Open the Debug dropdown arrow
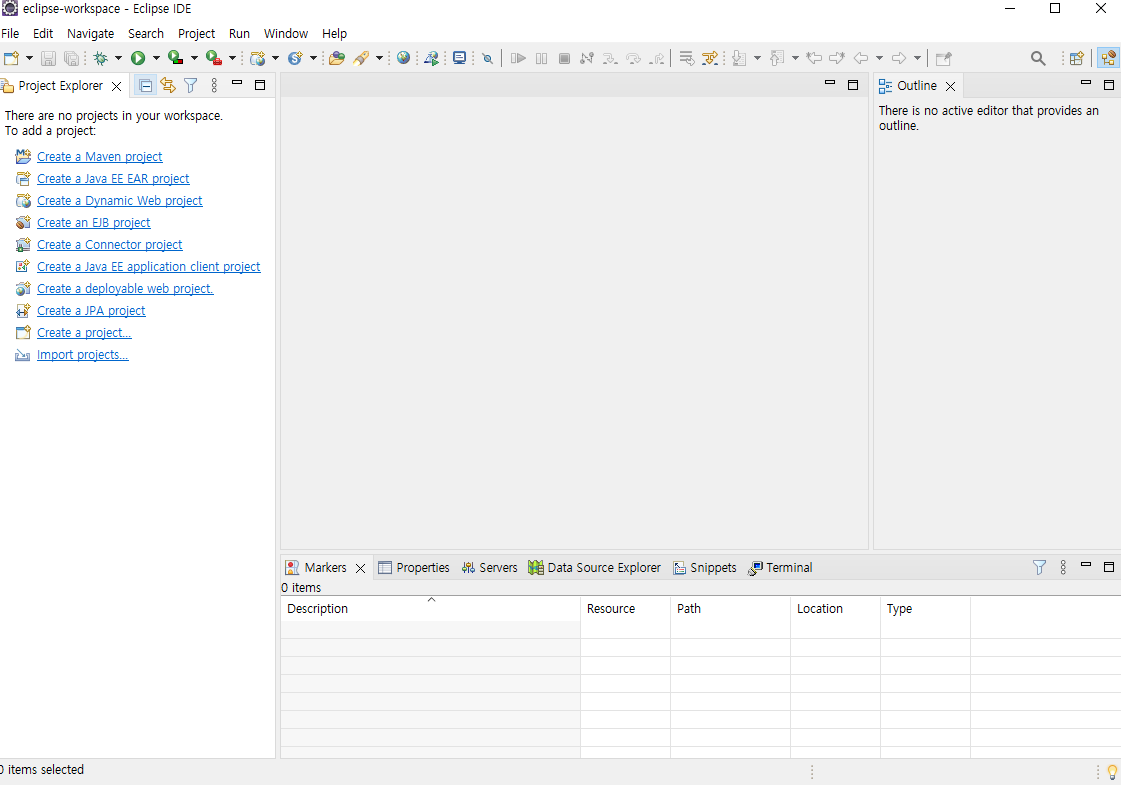The image size is (1121, 785). pyautogui.click(x=118, y=58)
